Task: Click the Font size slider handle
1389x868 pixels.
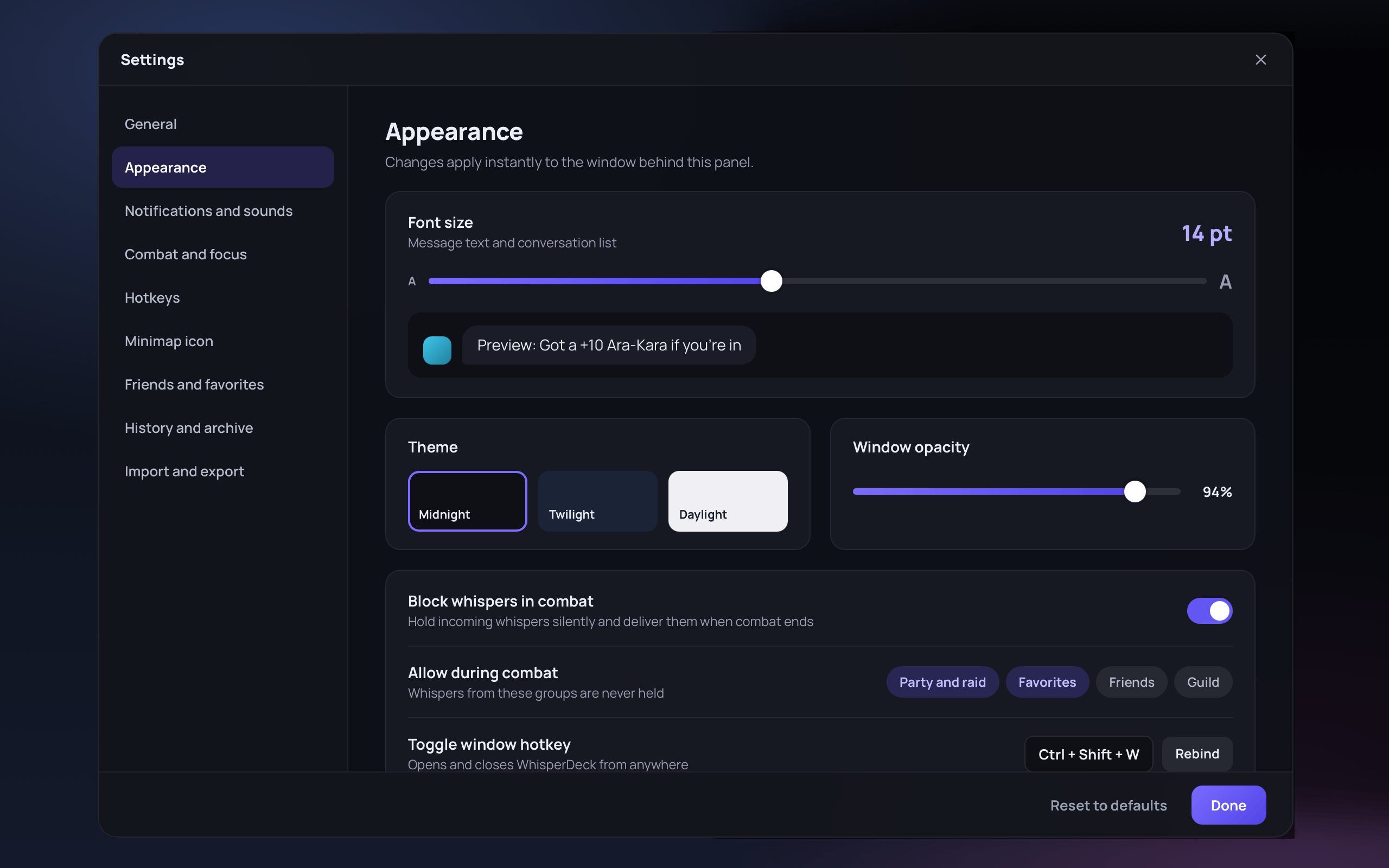Action: pos(772,282)
